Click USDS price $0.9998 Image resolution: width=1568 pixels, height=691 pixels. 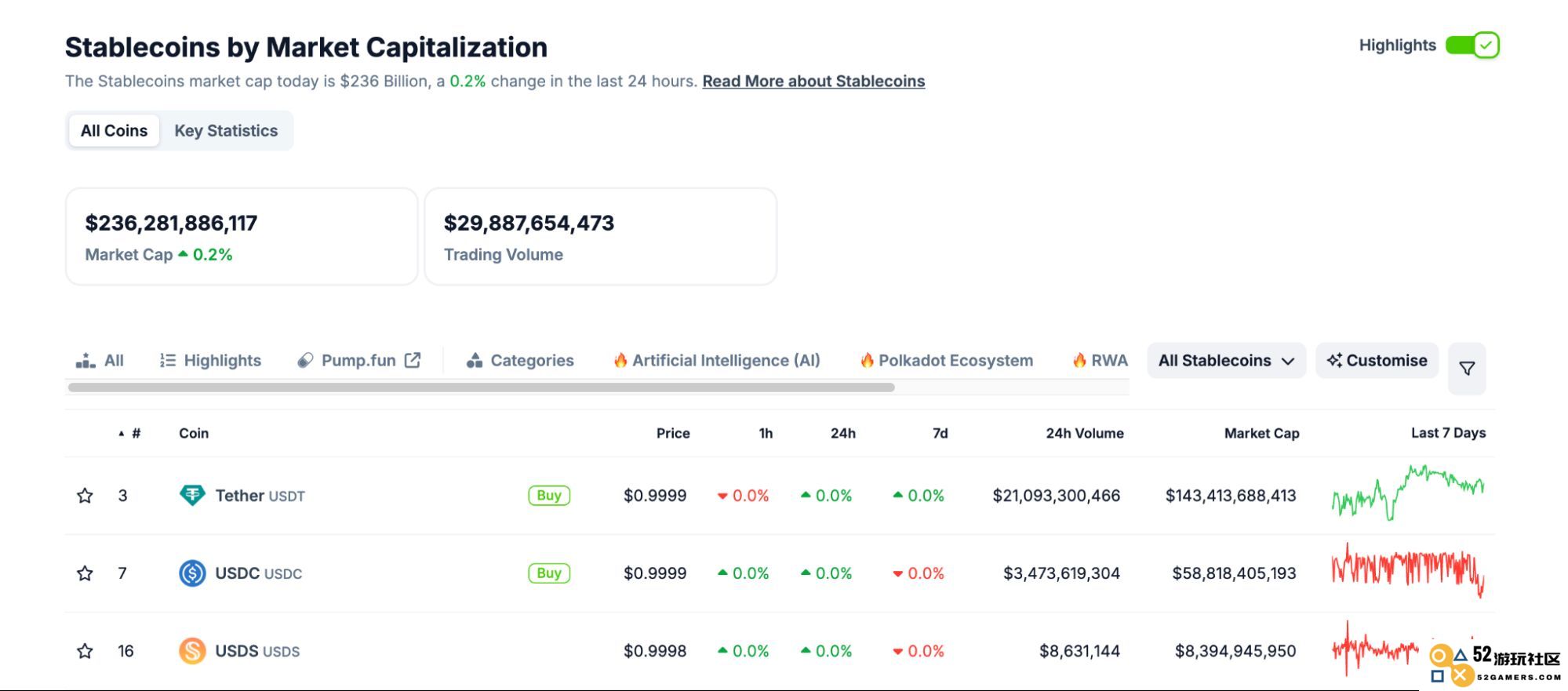(655, 651)
